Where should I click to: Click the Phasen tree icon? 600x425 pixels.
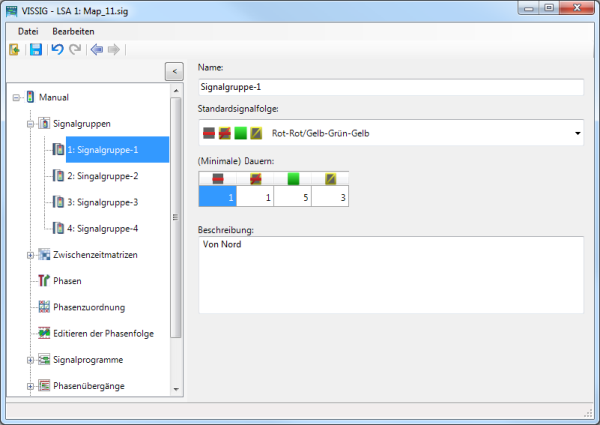tap(43, 281)
